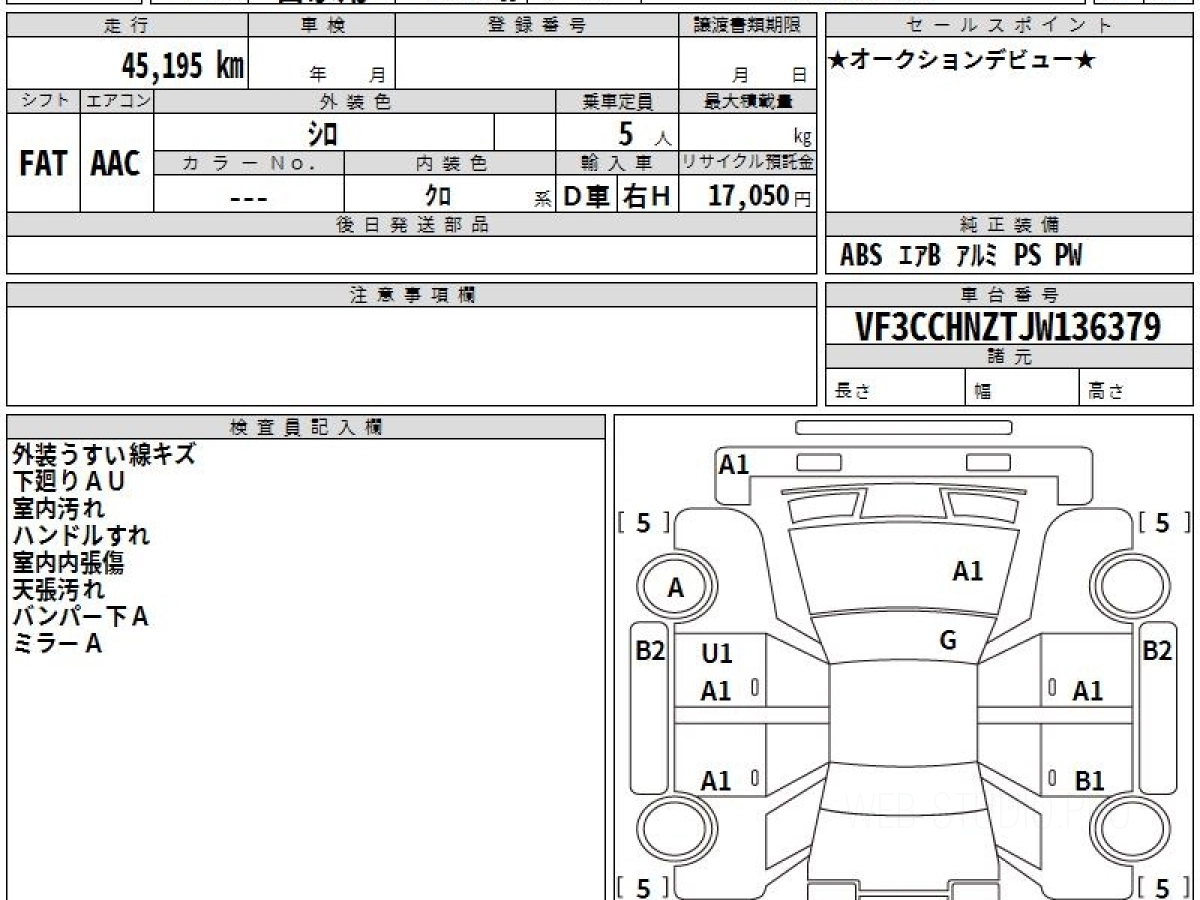The height and width of the screenshot is (900, 1200).
Task: Click the アルミ equipment entry
Action: [x=977, y=256]
